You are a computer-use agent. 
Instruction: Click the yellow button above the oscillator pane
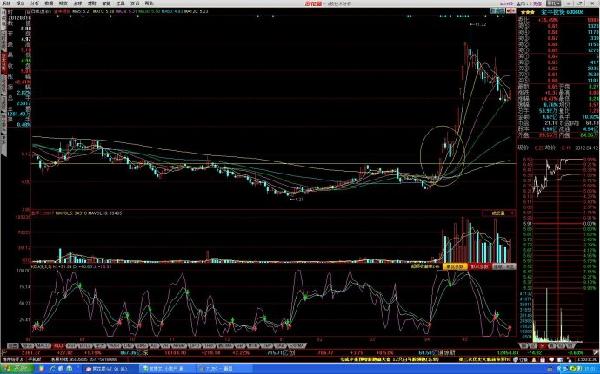pyautogui.click(x=455, y=266)
